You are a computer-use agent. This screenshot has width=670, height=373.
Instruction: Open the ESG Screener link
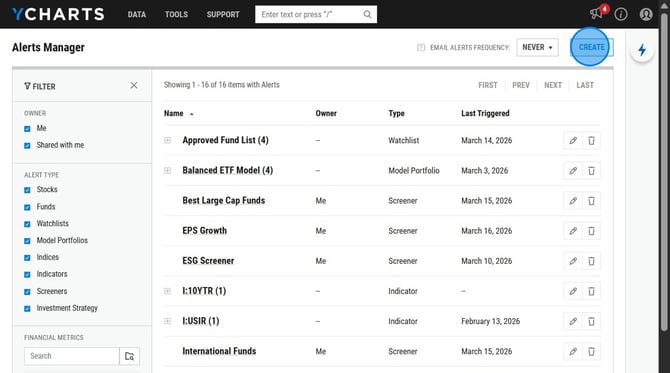pyautogui.click(x=208, y=261)
